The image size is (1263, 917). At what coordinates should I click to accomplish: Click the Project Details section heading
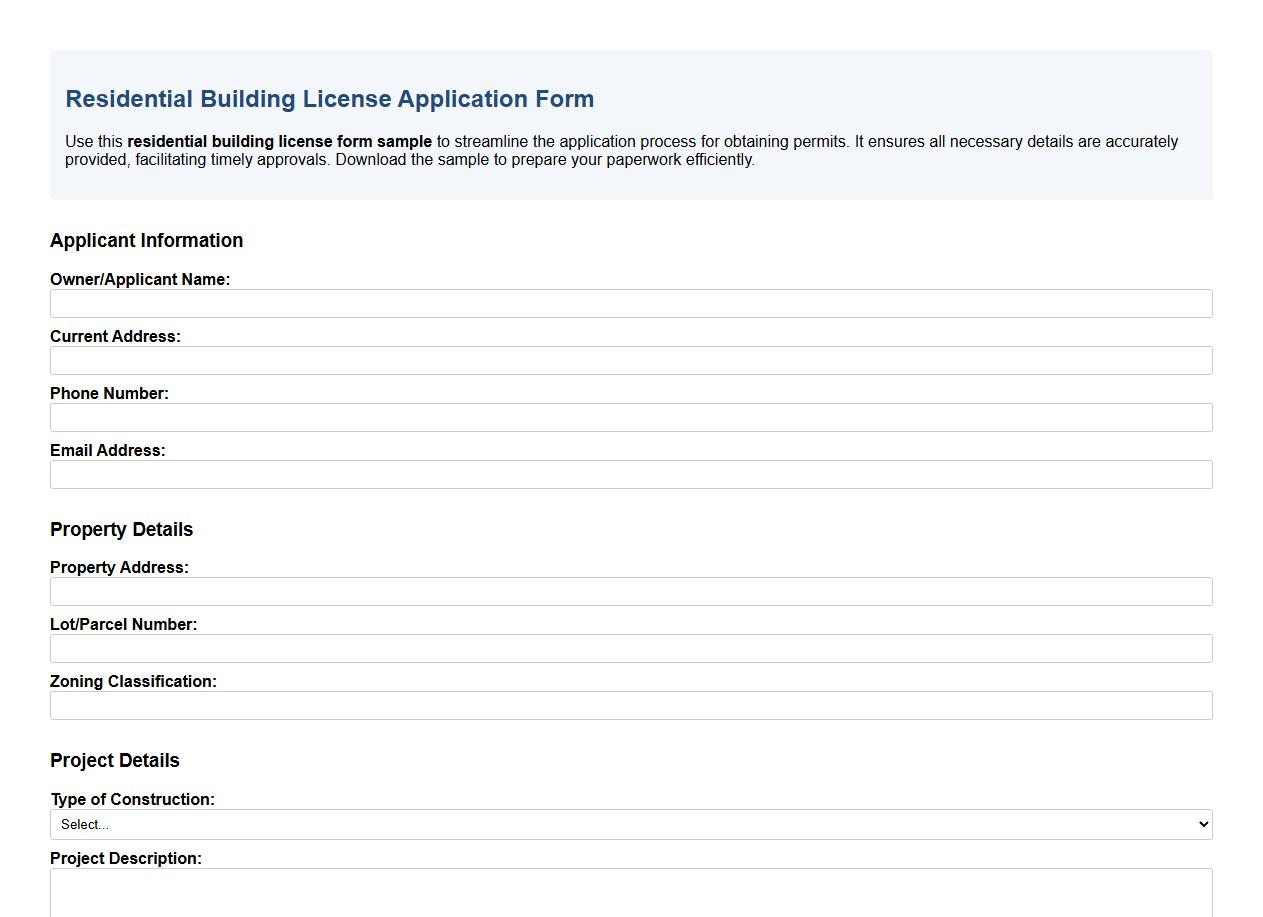[115, 761]
